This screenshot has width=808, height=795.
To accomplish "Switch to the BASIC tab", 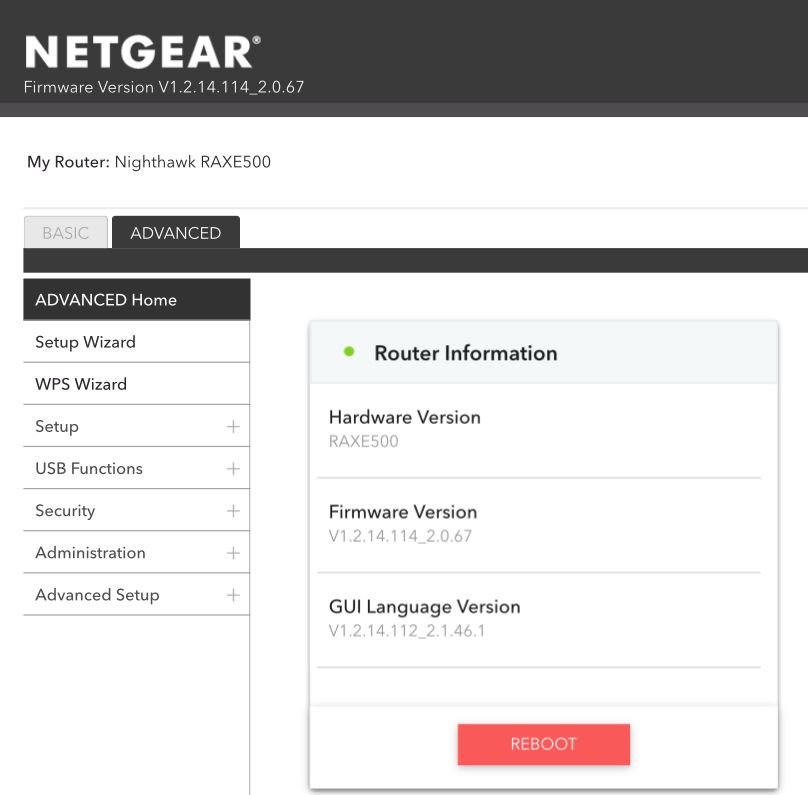I will pos(65,232).
